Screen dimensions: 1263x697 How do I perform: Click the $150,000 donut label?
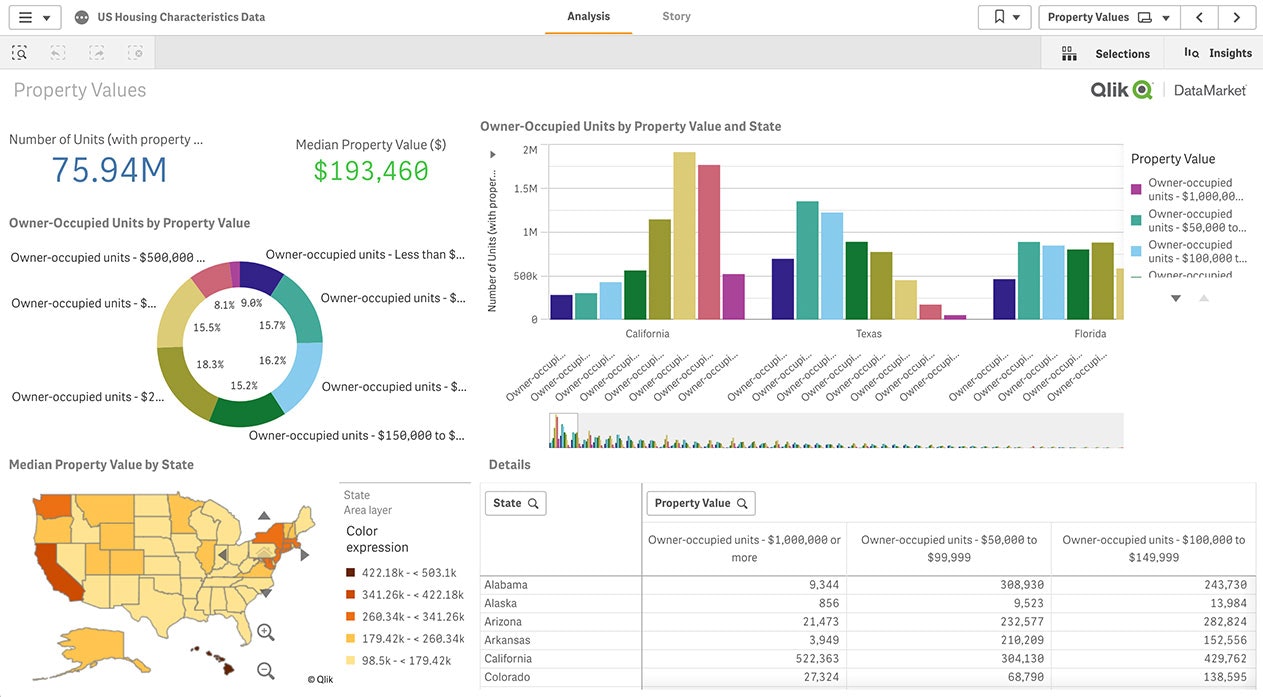356,435
